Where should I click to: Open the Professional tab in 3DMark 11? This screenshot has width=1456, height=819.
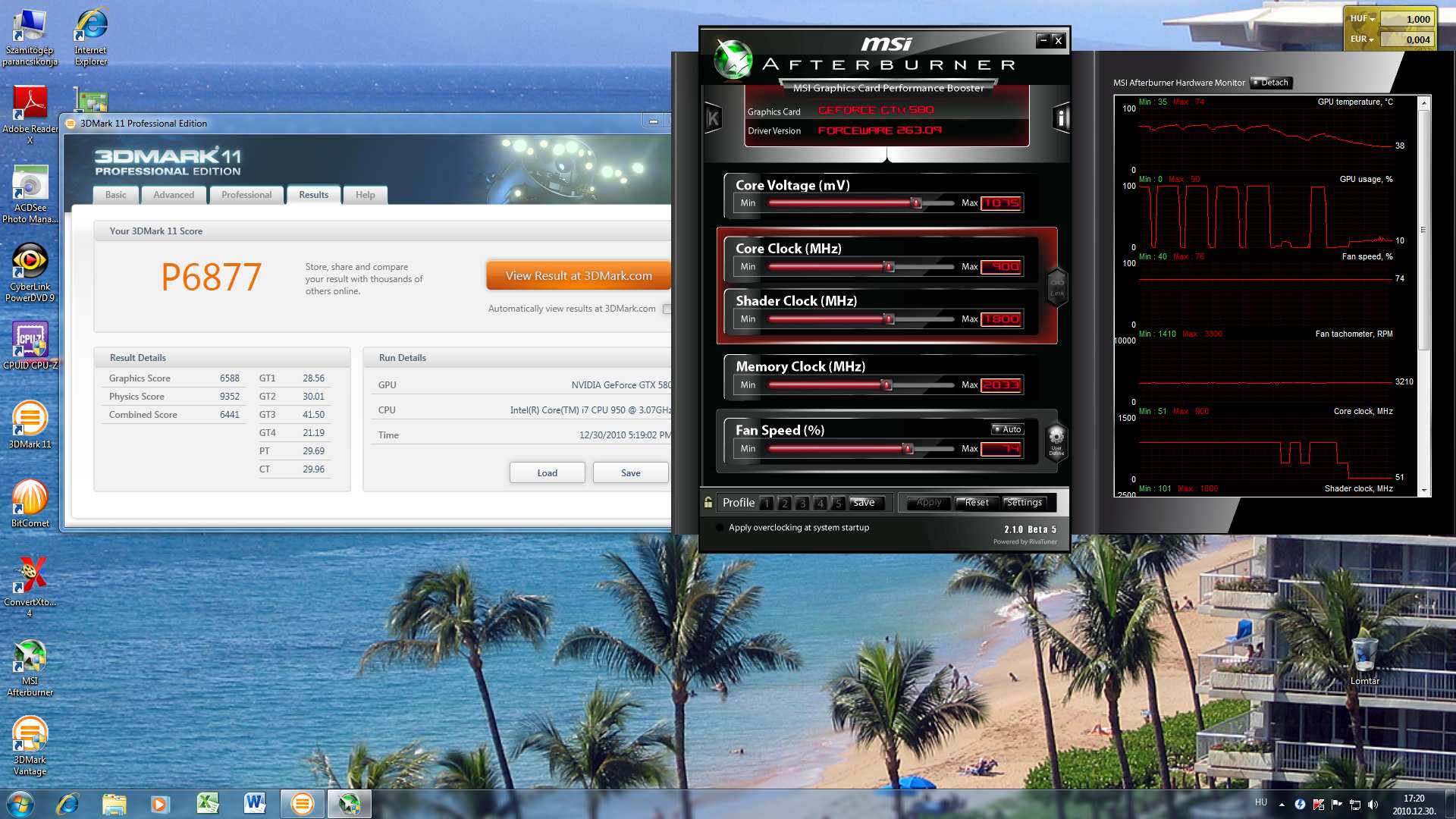click(x=246, y=195)
